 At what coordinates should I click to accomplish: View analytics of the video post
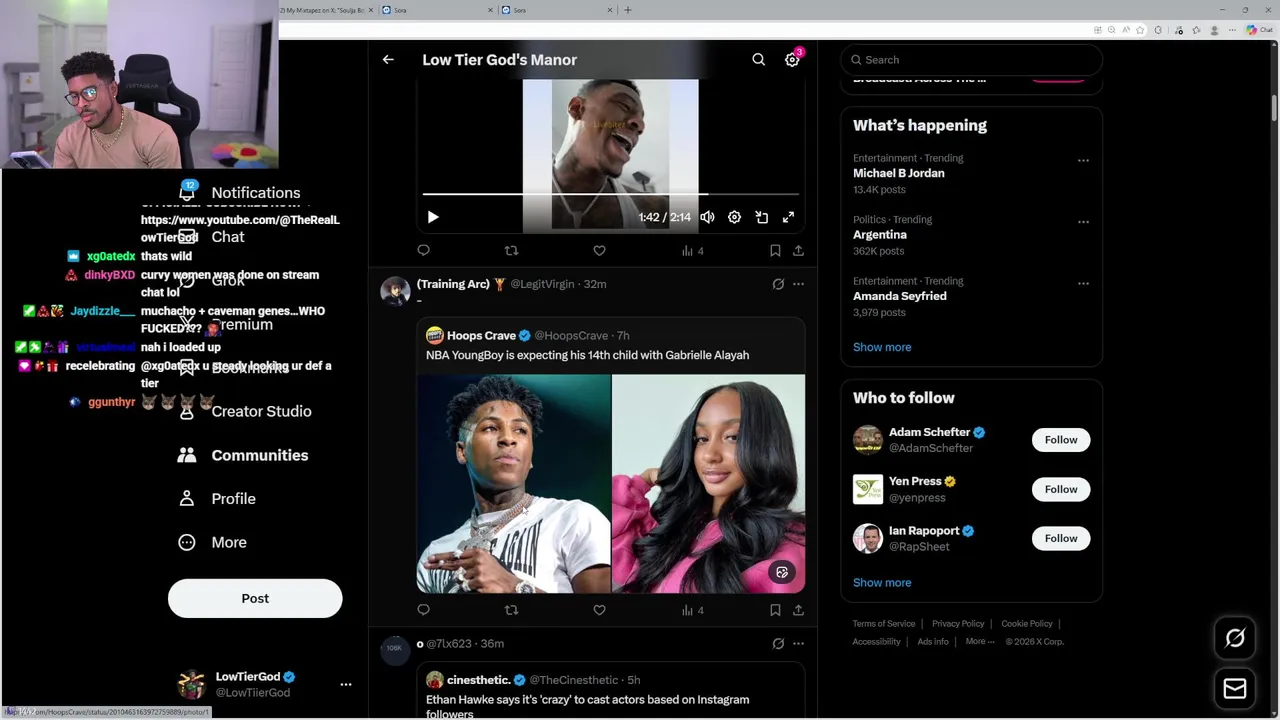[x=692, y=250]
